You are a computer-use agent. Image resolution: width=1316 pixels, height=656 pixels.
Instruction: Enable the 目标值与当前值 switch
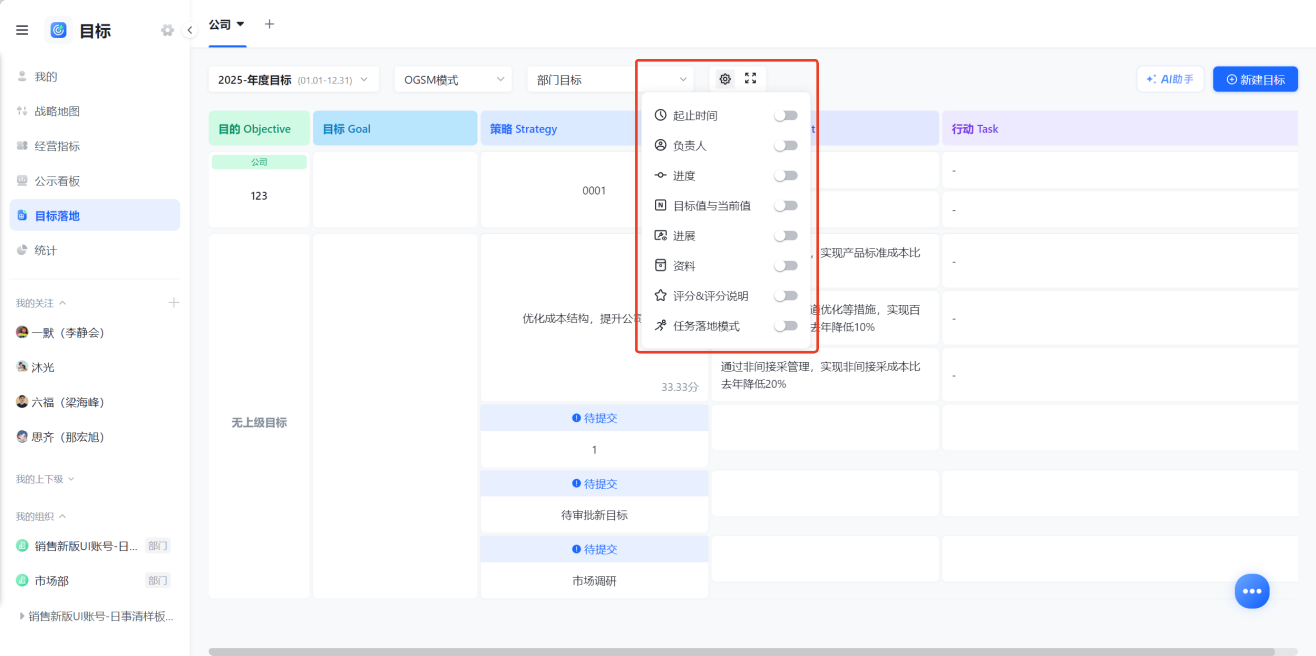point(786,205)
